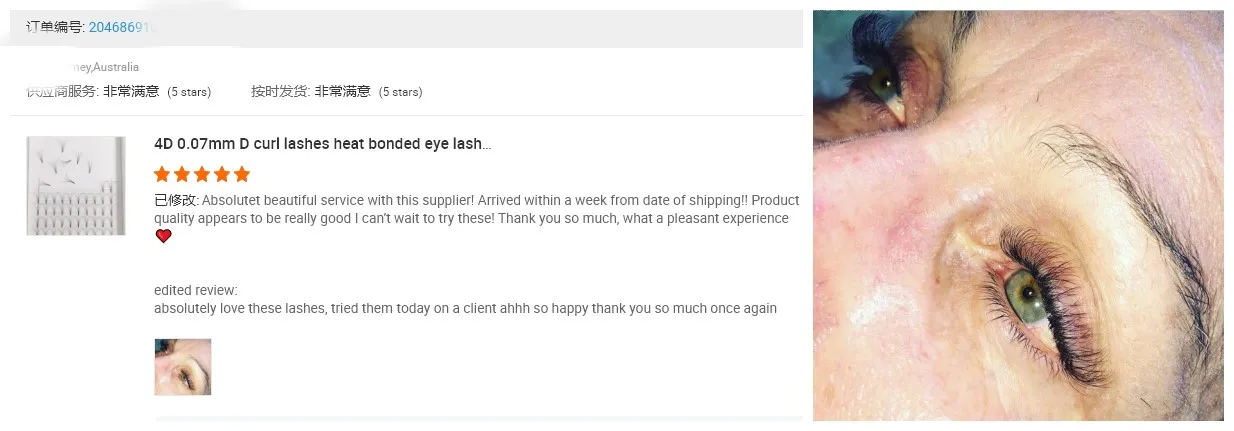The image size is (1234, 431).
Task: Open the 4D 0.07mm D curl lashes title
Action: tap(322, 144)
